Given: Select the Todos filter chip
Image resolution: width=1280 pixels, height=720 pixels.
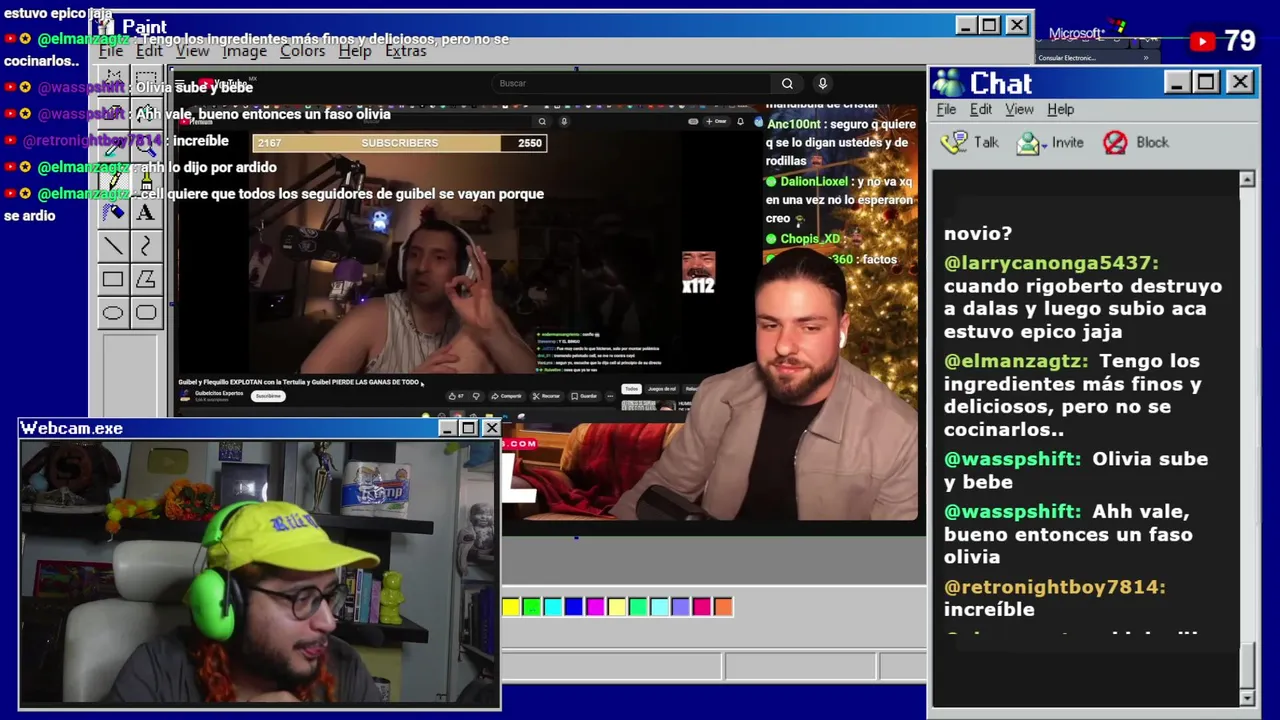Looking at the screenshot, I should [631, 389].
